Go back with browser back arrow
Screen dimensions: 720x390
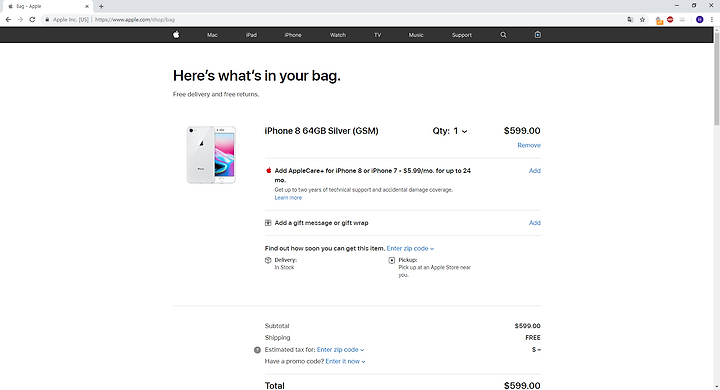pyautogui.click(x=8, y=19)
